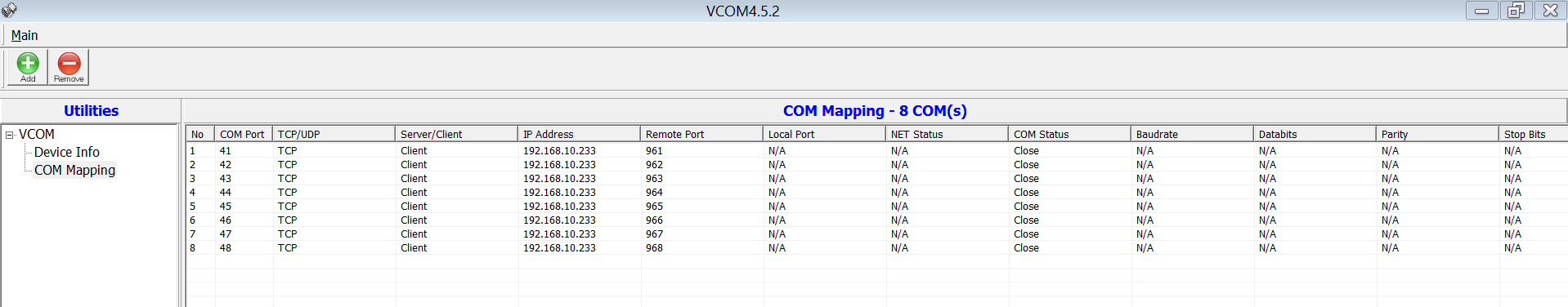Sort by the IP Address column header
The height and width of the screenshot is (307, 1568).
580,134
